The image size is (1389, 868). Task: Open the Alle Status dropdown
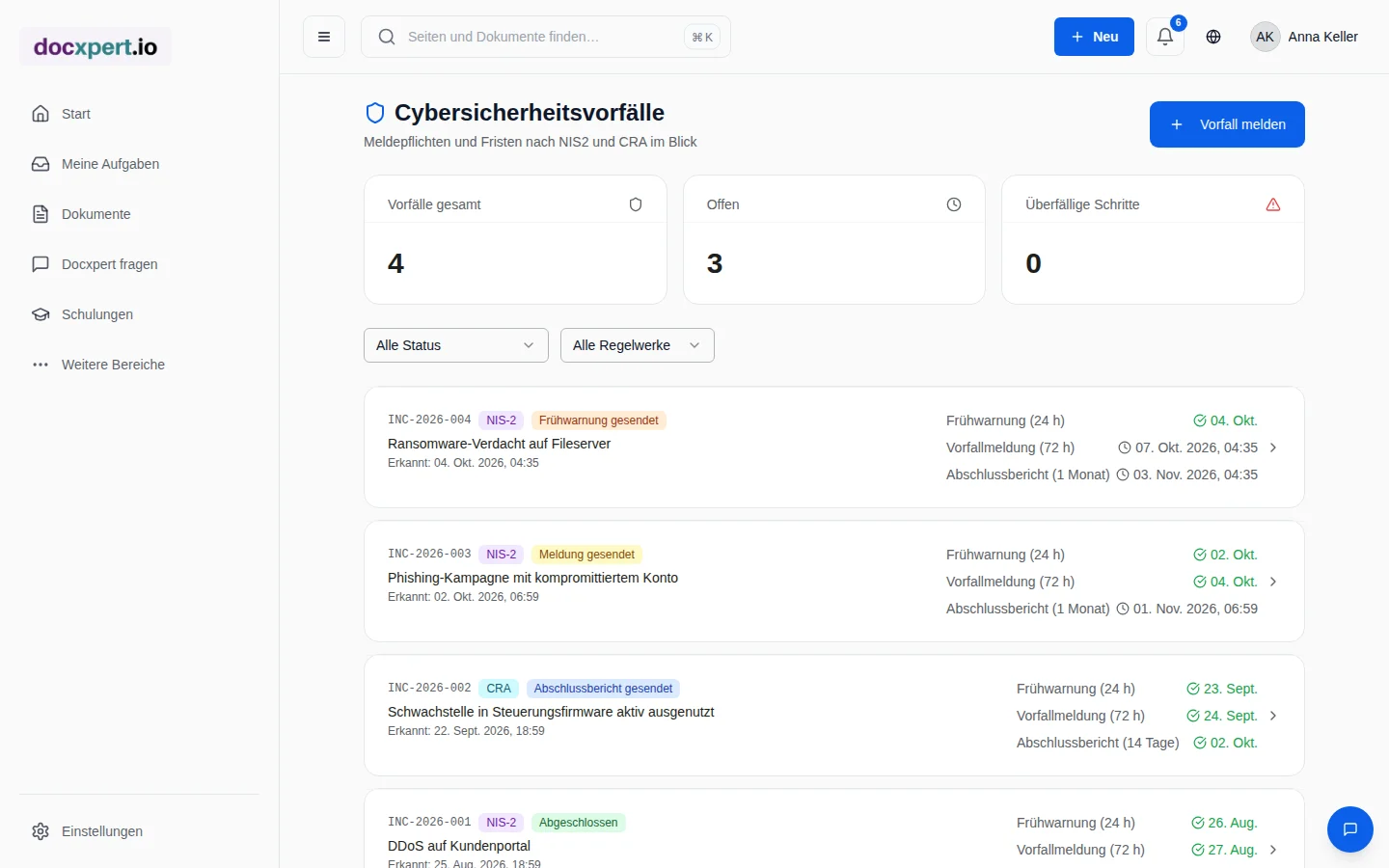pos(456,345)
